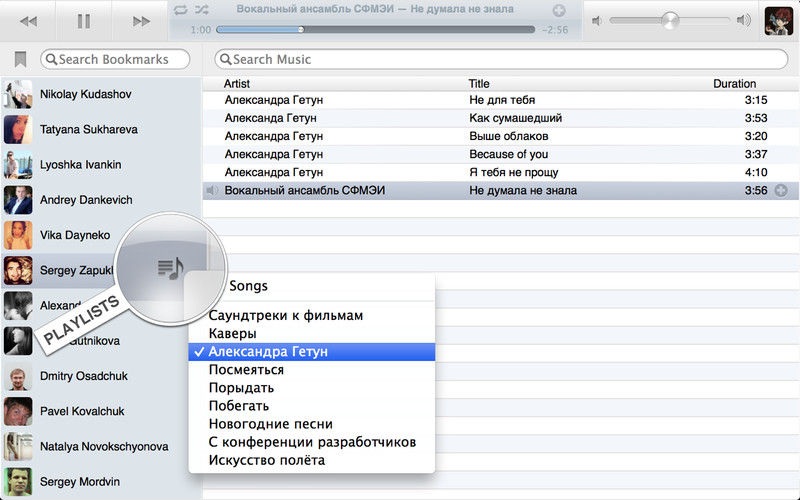Open Tatyana Sukhareva's bookmark
Screen dimensions: 800x500
coord(101,130)
